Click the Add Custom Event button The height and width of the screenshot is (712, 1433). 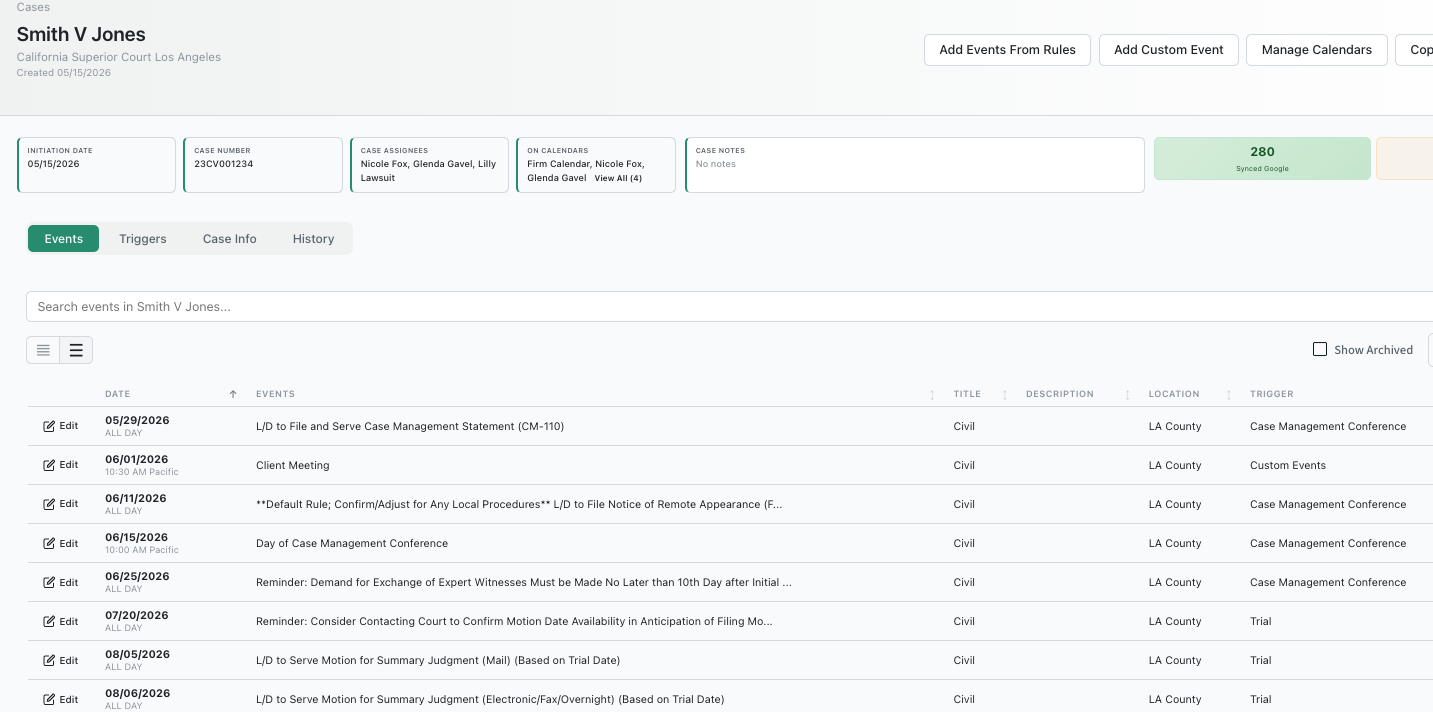tap(1169, 50)
